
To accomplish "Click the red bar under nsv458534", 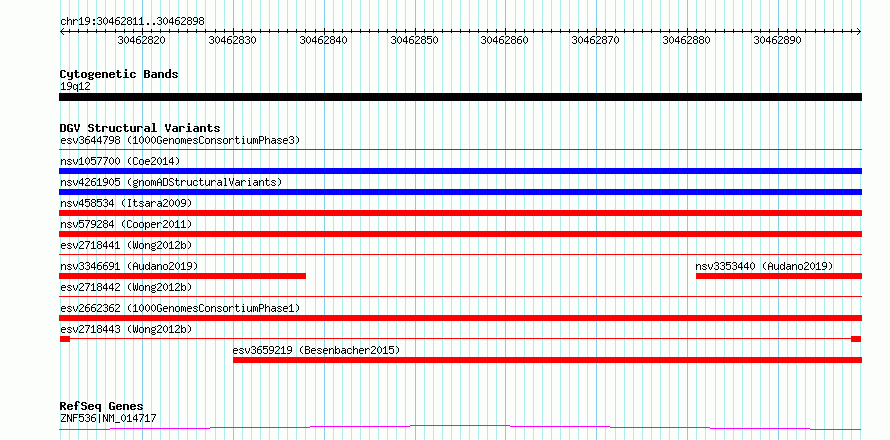I will coord(460,213).
